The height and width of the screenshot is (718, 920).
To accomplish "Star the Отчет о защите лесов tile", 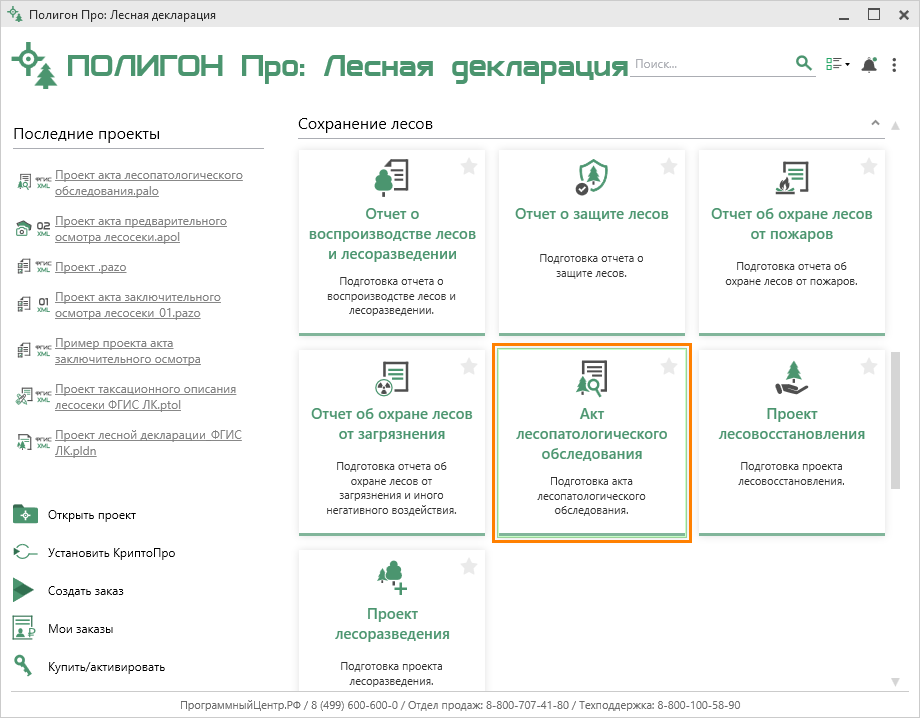I will 669,167.
